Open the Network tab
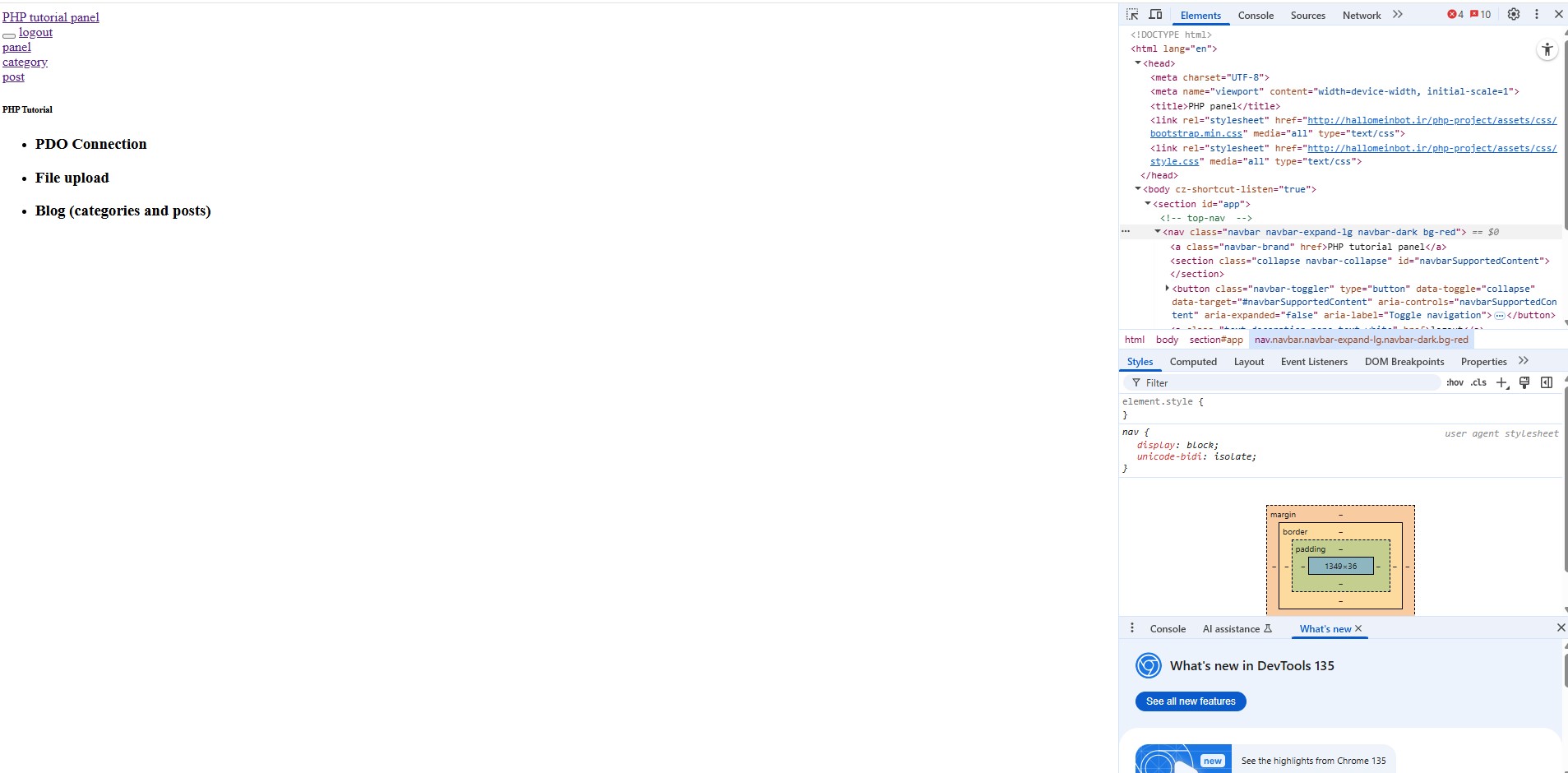Viewport: 1568px width, 773px height. point(1362,16)
